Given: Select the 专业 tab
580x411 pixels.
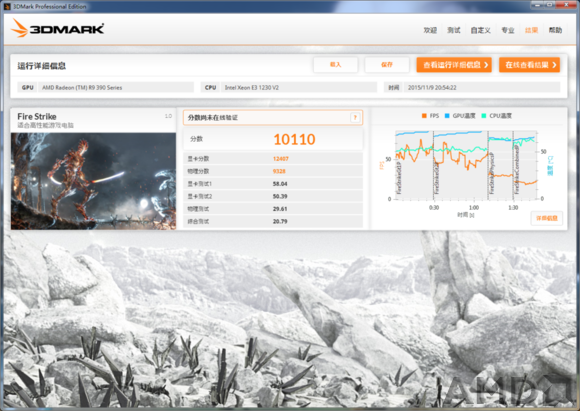Looking at the screenshot, I should [508, 30].
